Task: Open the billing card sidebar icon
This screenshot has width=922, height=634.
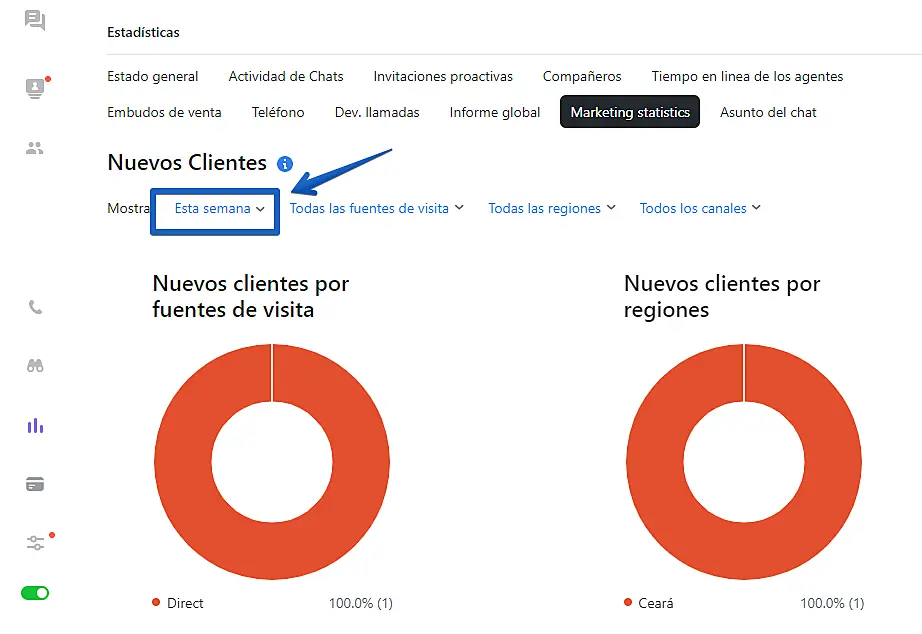Action: (x=35, y=485)
